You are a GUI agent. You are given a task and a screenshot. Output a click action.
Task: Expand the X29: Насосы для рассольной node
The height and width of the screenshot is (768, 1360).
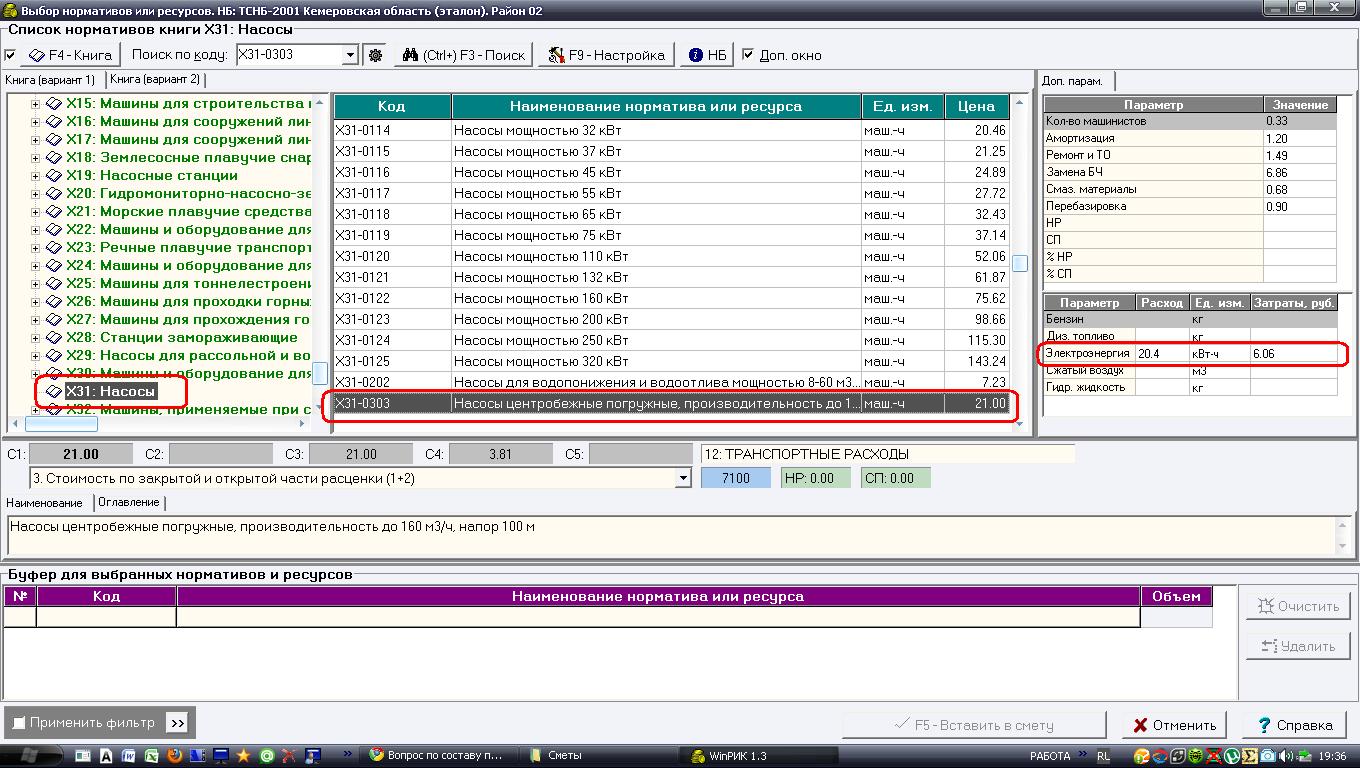(x=36, y=356)
